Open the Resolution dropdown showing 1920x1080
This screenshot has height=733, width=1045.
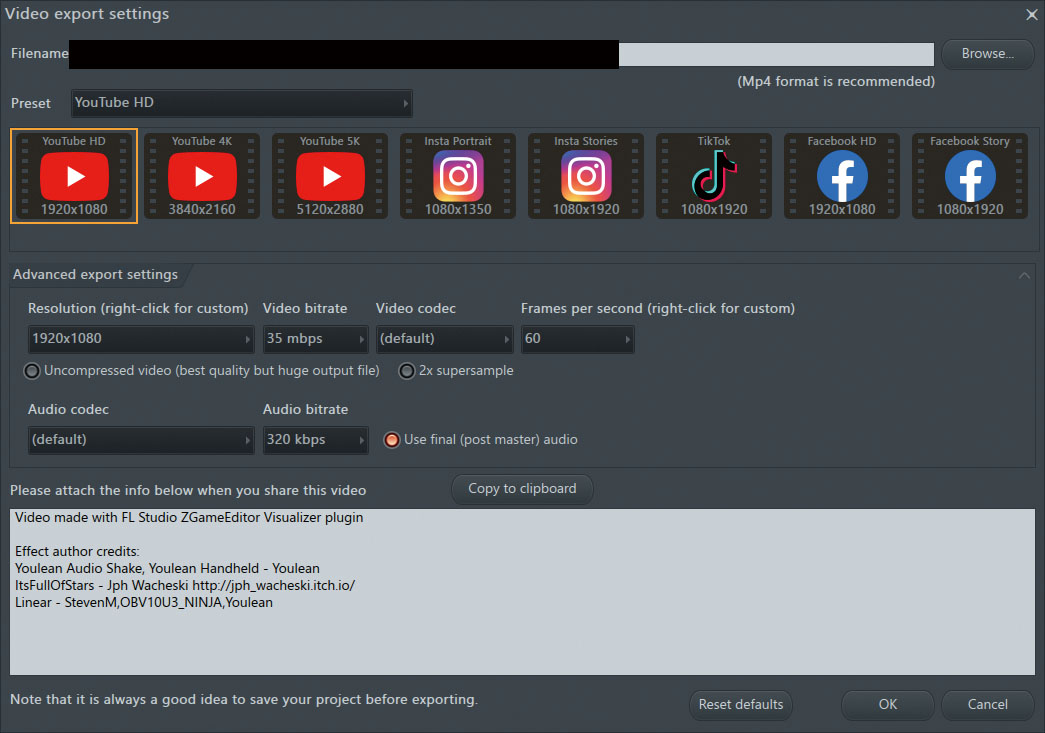coord(141,339)
